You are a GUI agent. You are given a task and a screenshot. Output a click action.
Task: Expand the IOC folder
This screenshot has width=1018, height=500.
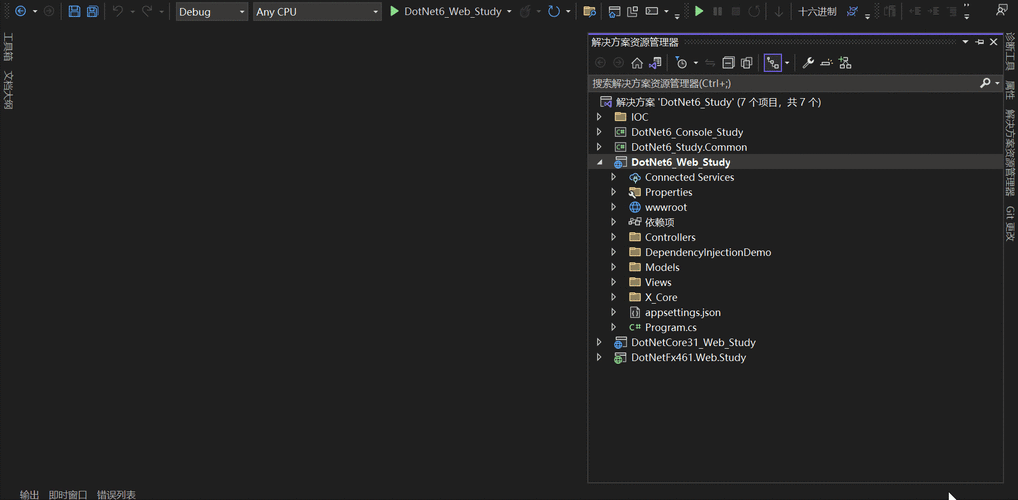point(599,118)
